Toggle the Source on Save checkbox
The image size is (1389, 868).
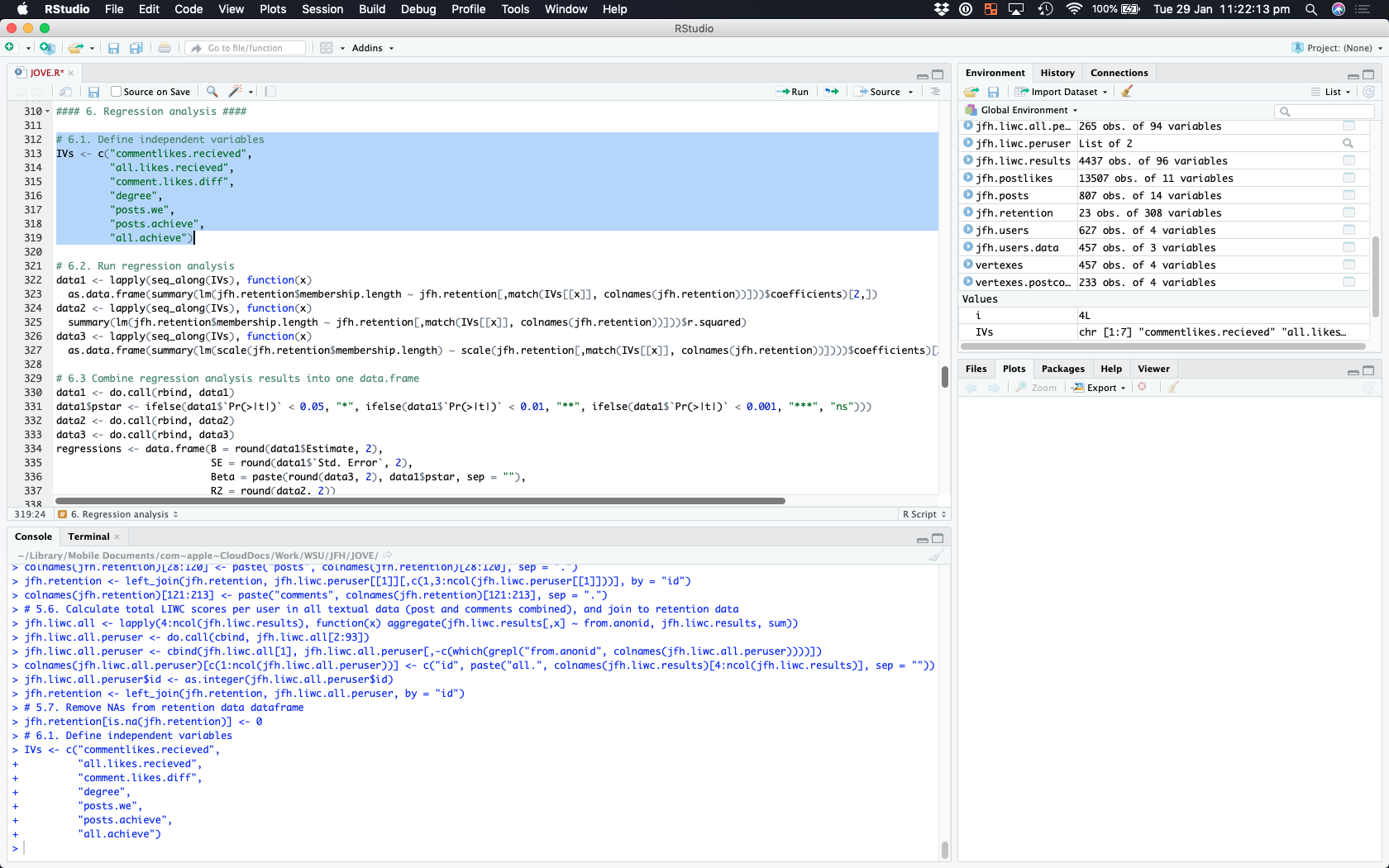click(x=117, y=92)
